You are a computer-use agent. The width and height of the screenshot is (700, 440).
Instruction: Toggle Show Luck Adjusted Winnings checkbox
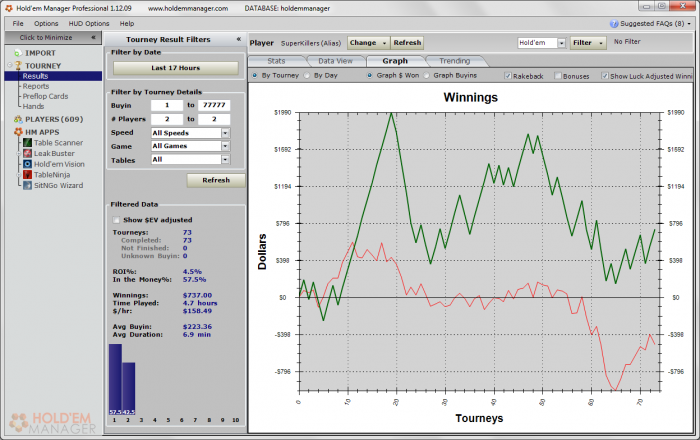coord(604,76)
